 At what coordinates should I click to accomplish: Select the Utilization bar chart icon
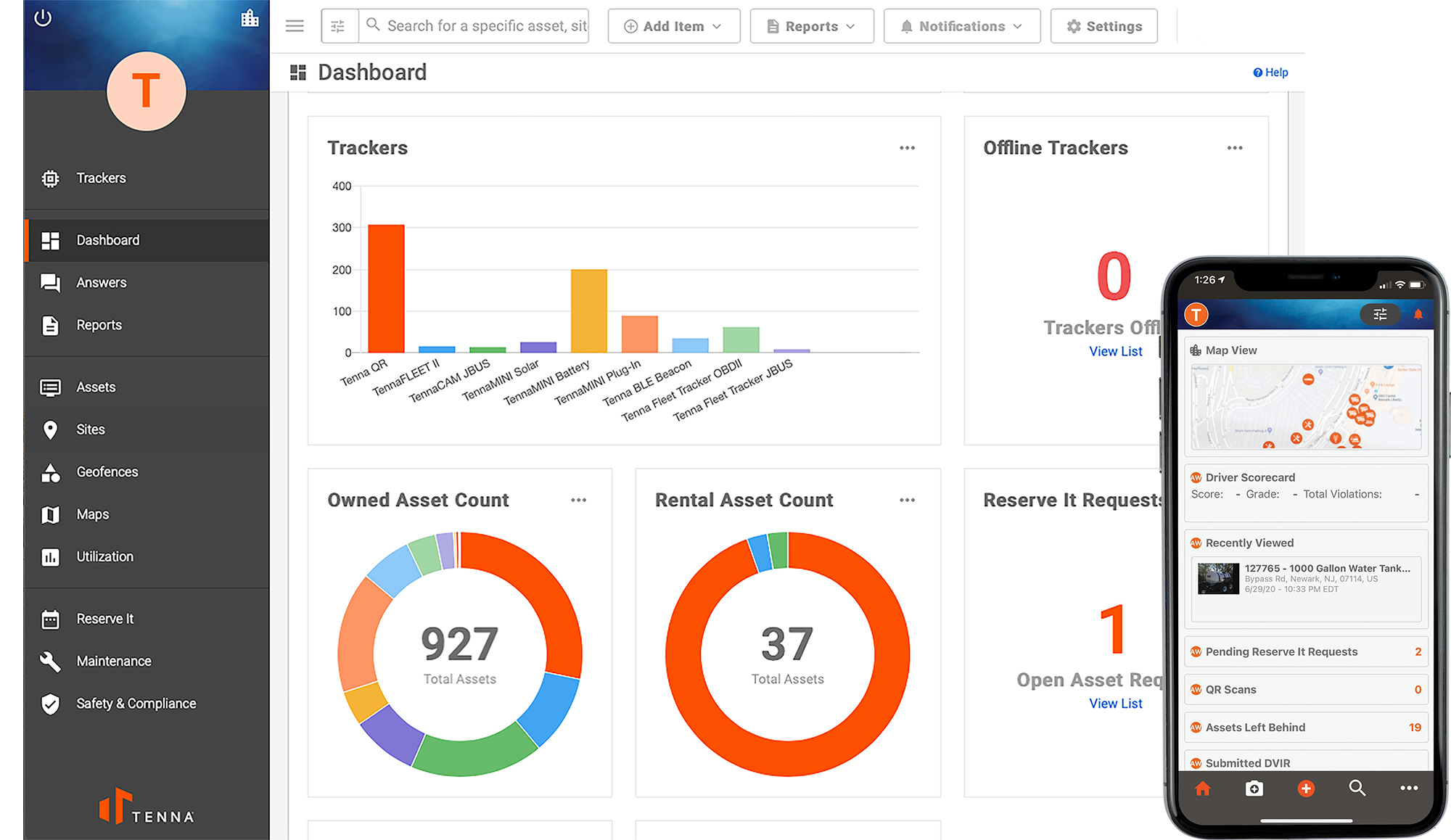coord(50,557)
